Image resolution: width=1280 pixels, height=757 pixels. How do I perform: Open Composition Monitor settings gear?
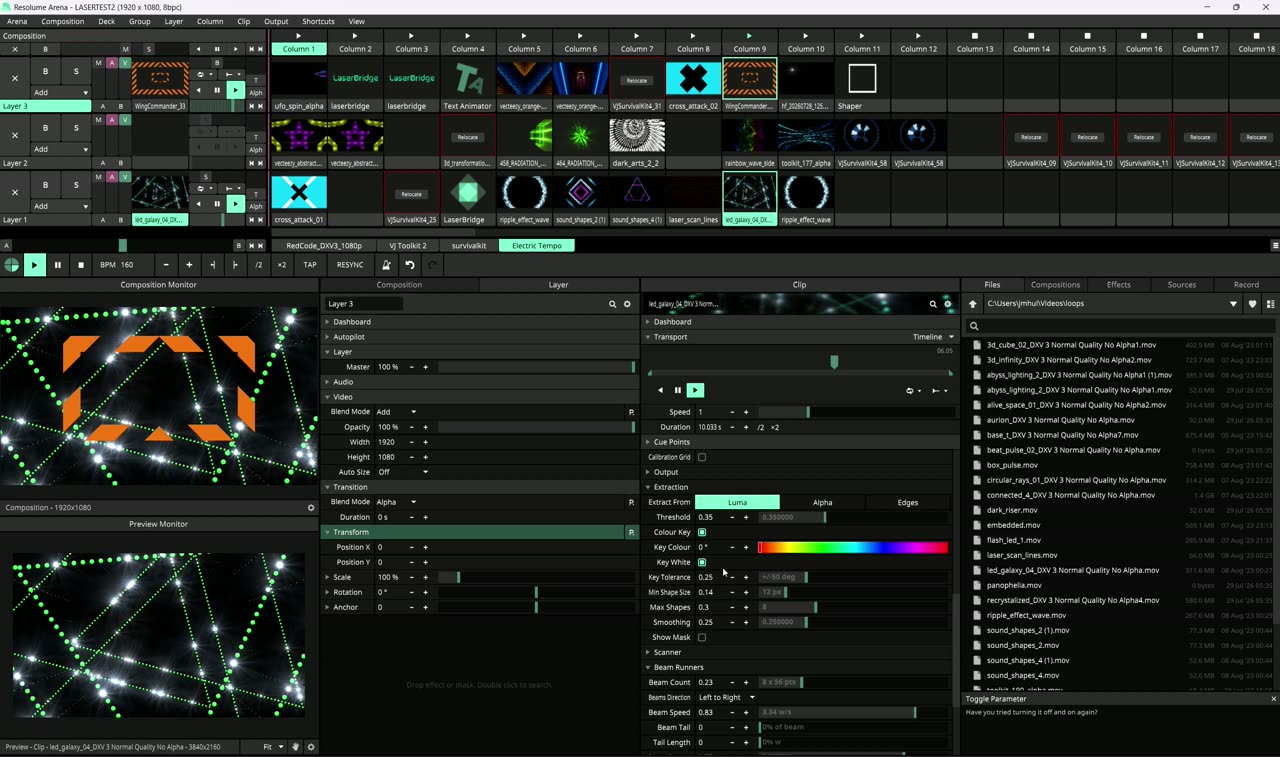coord(310,508)
